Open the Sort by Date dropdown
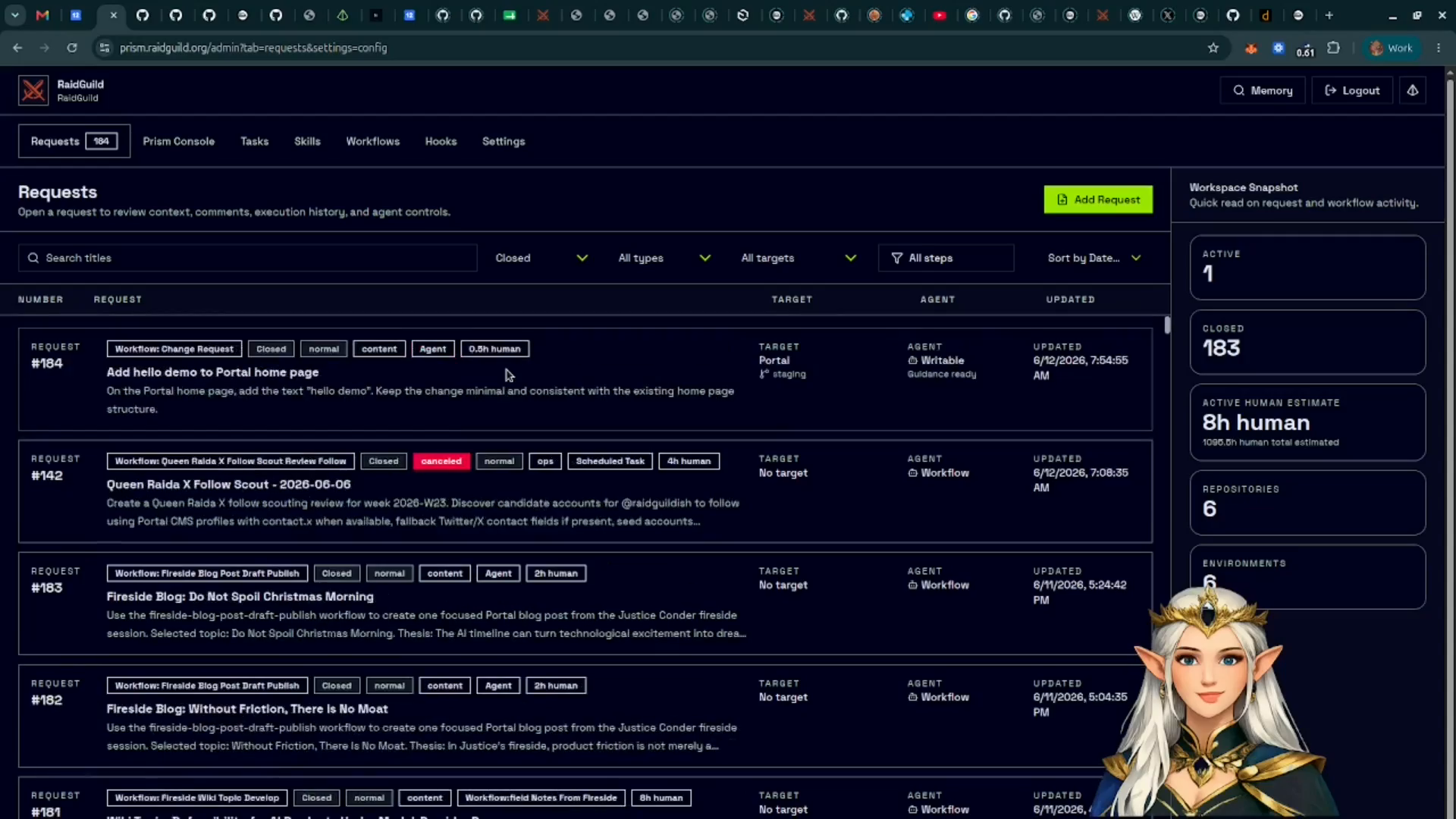The image size is (1456, 819). (x=1094, y=258)
